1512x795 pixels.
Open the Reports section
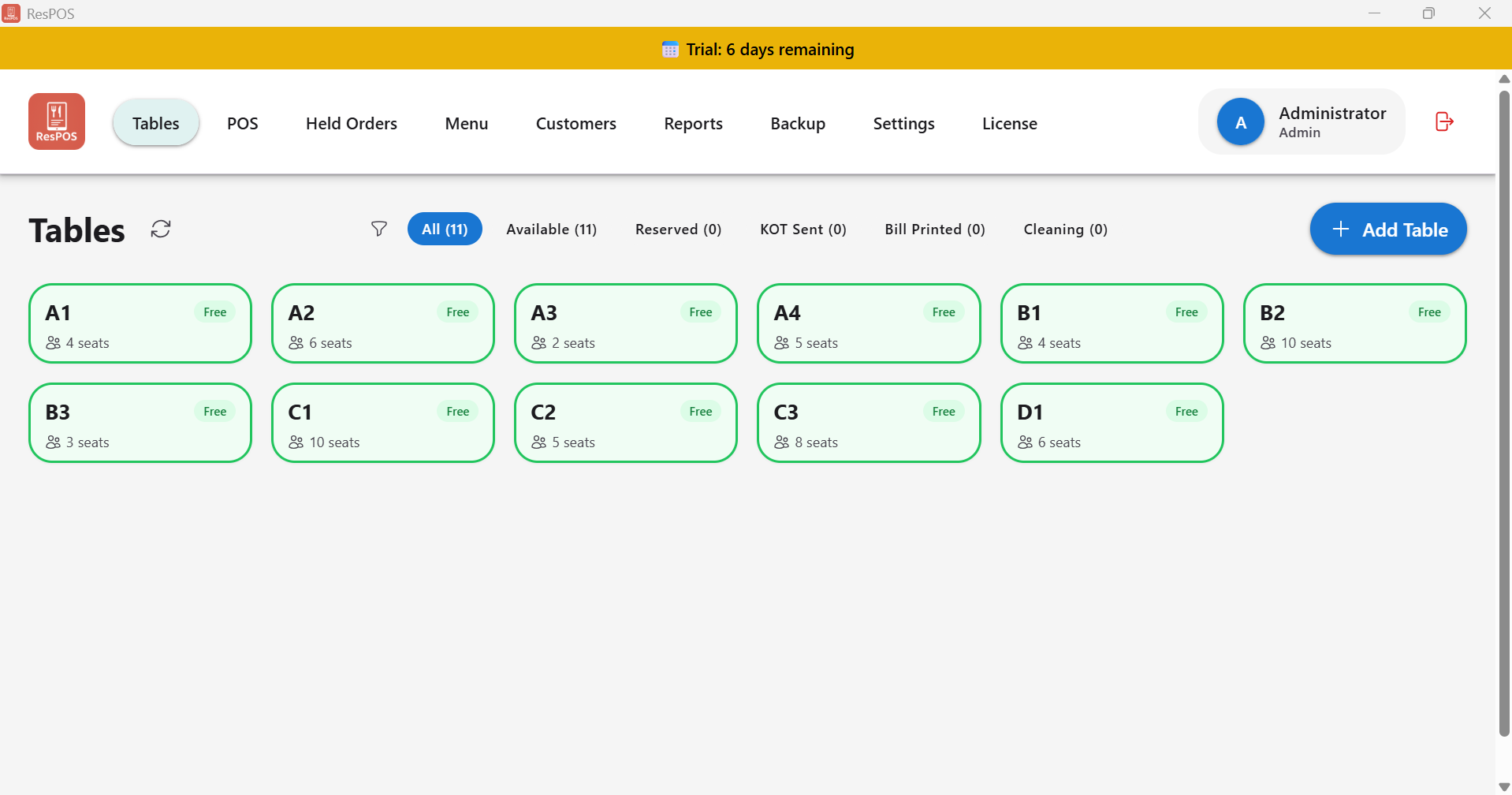pyautogui.click(x=694, y=123)
